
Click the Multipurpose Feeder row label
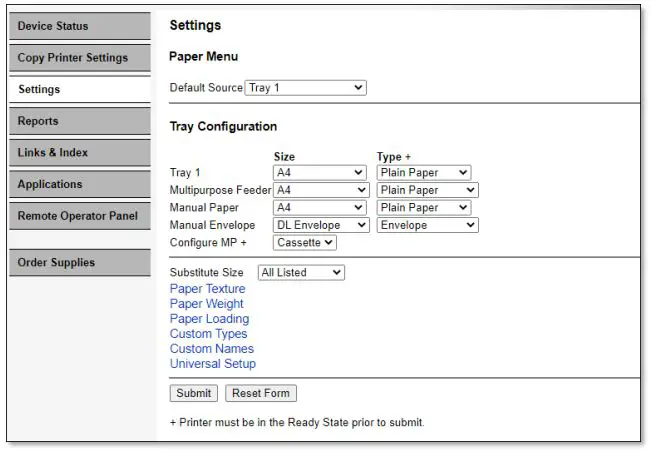pos(220,190)
